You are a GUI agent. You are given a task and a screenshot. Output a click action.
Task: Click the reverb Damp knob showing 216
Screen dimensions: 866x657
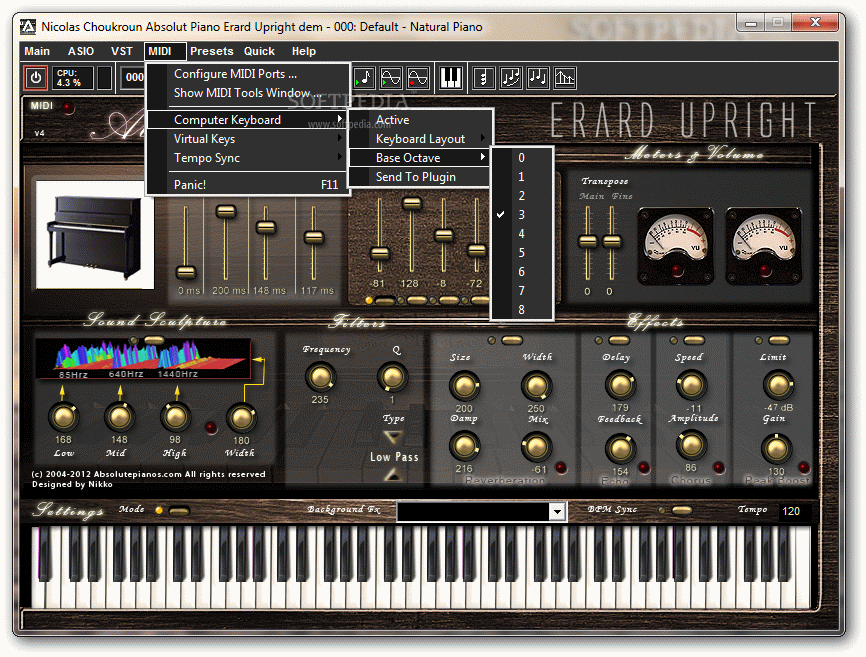click(464, 446)
